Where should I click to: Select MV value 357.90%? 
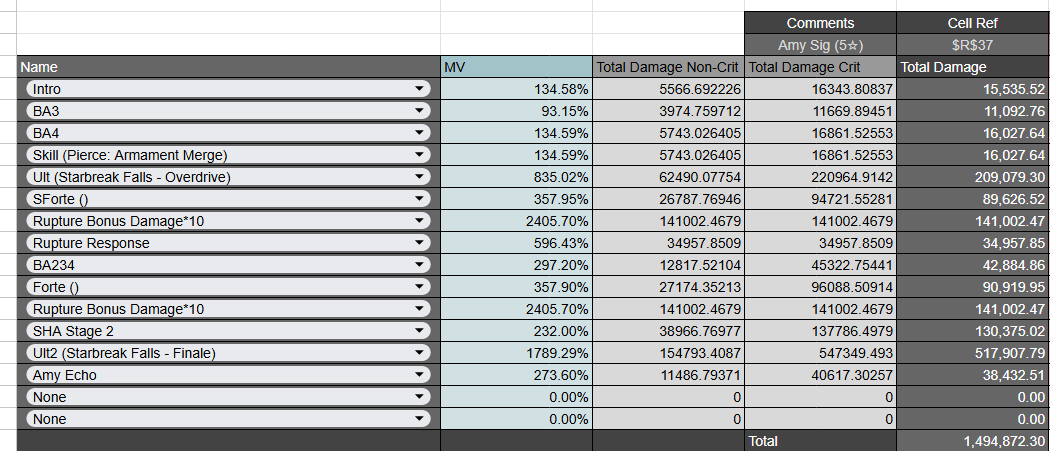pos(516,287)
